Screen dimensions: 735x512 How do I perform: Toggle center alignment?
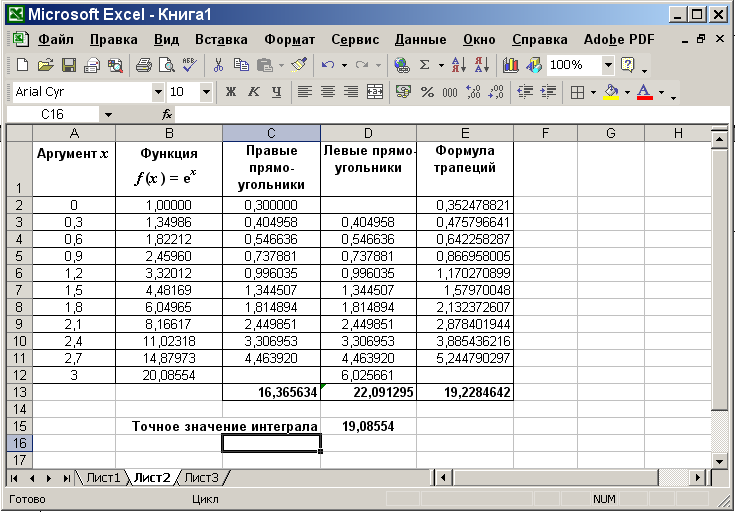point(328,92)
